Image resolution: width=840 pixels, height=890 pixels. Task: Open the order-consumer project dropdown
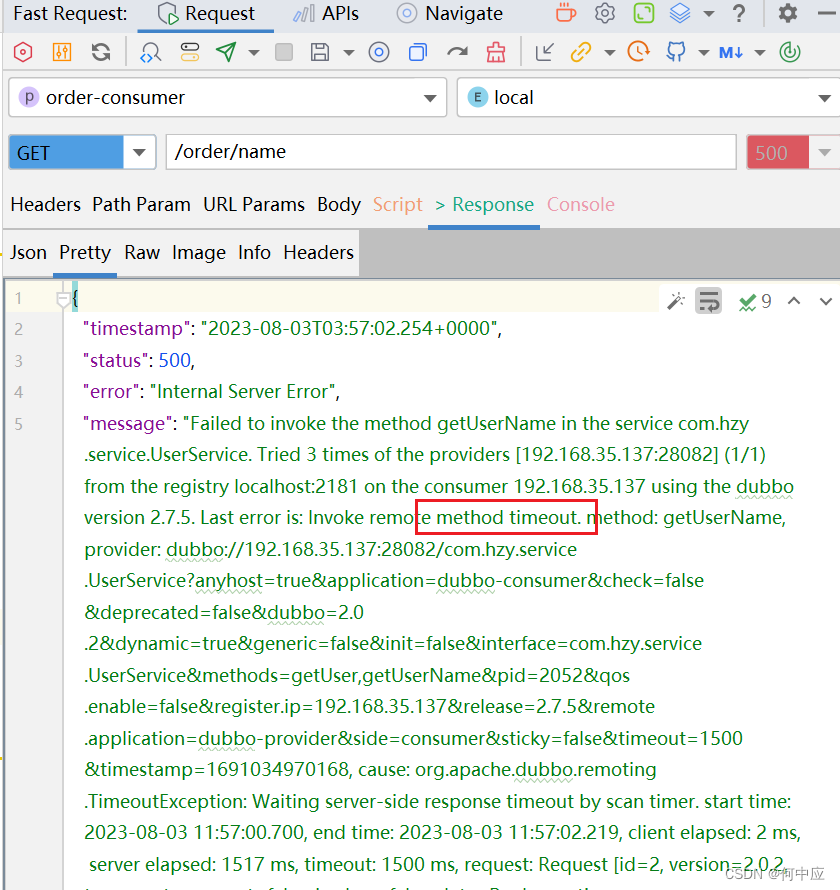coord(228,98)
